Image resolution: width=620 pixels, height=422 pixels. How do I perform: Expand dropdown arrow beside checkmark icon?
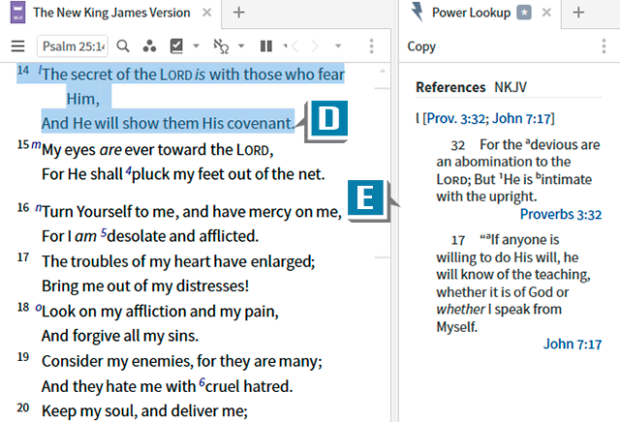tap(196, 46)
